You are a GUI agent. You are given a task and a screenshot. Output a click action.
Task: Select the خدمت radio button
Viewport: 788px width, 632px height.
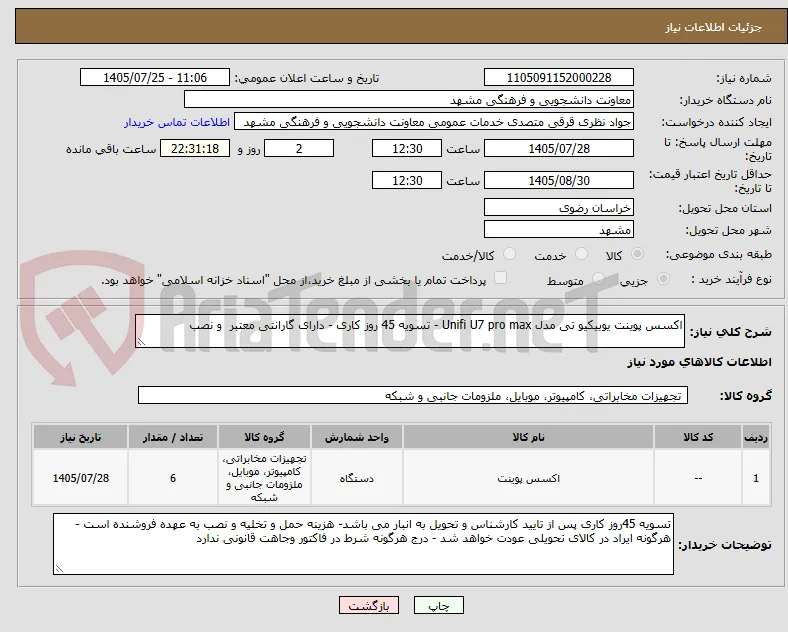(581, 254)
